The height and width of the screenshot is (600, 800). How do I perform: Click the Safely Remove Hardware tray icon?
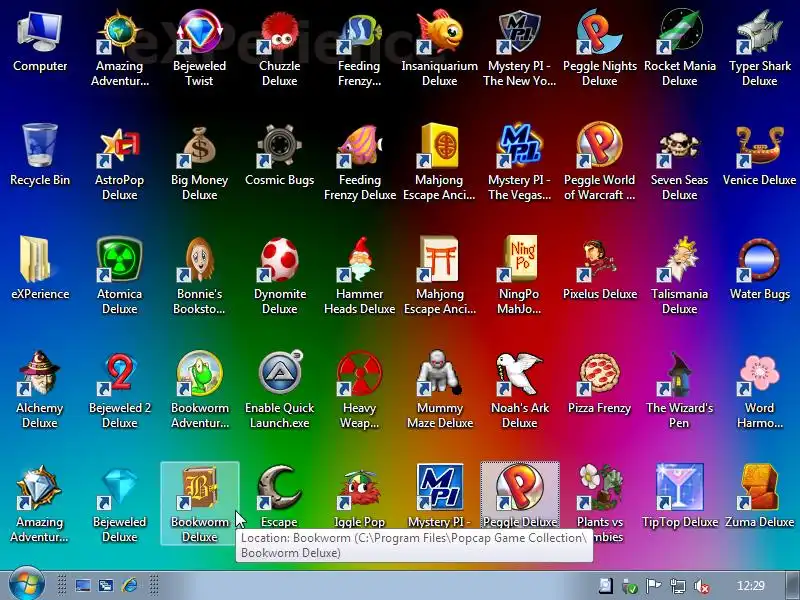(x=630, y=586)
